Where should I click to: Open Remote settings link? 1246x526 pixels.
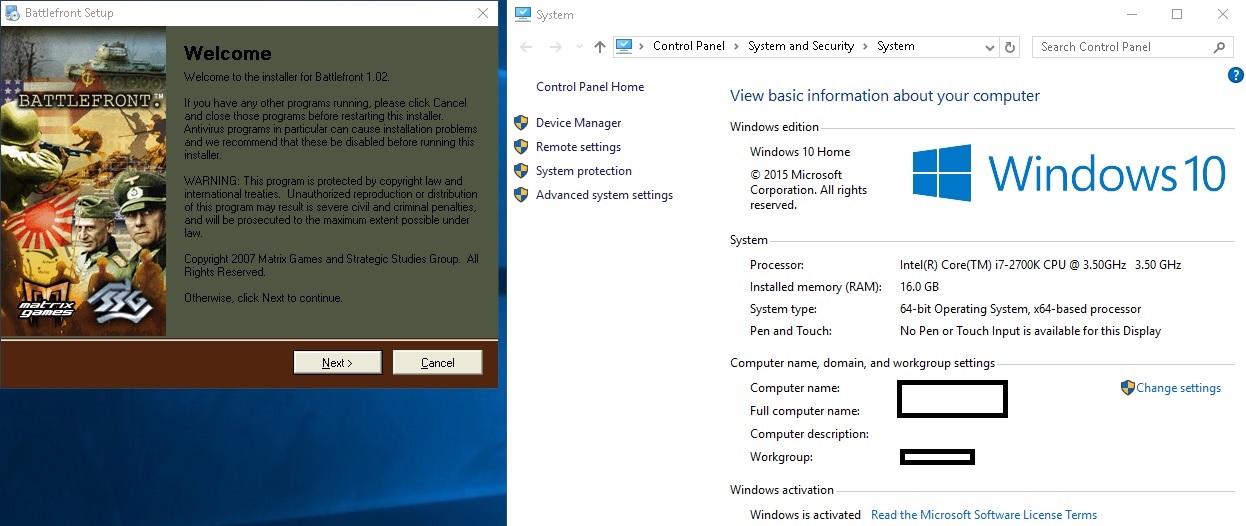click(x=578, y=147)
